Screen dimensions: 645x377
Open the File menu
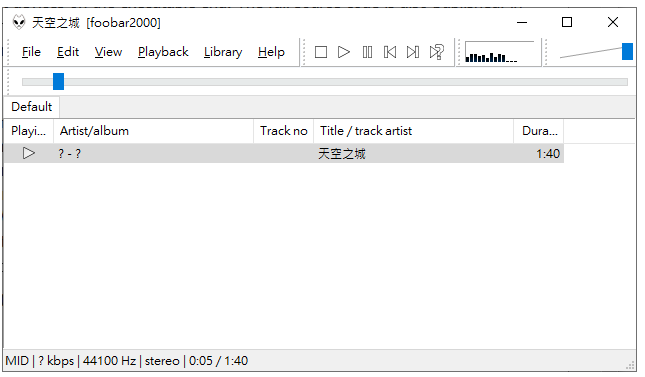tap(31, 52)
